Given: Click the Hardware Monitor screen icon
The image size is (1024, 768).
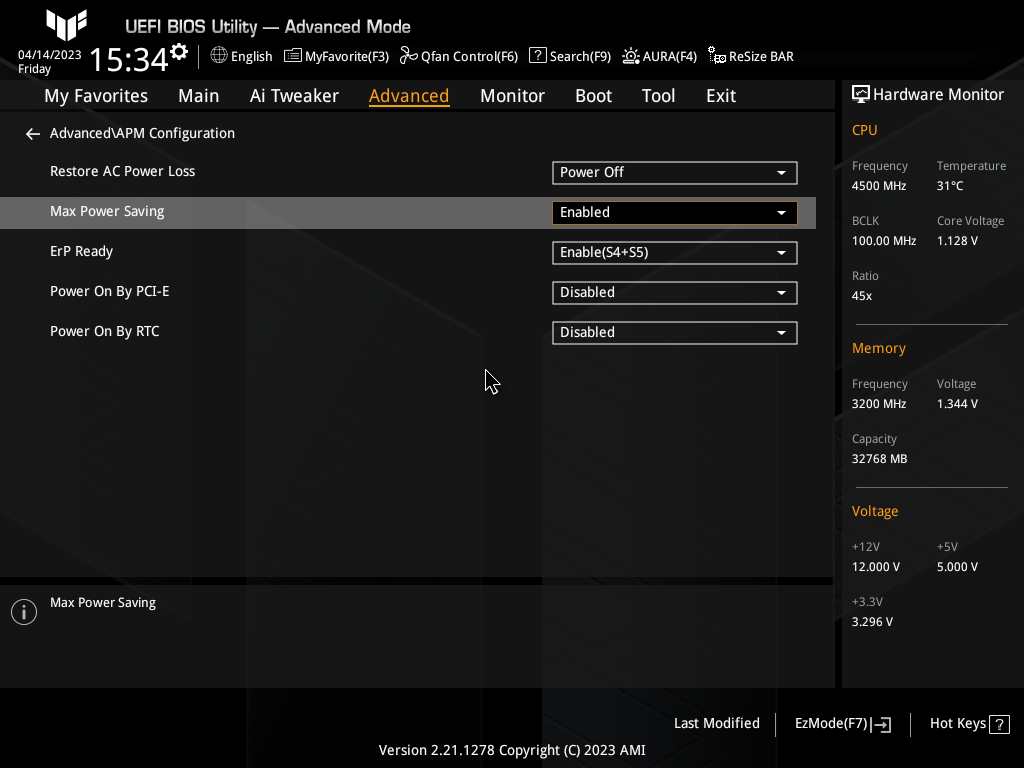Looking at the screenshot, I should click(x=861, y=95).
